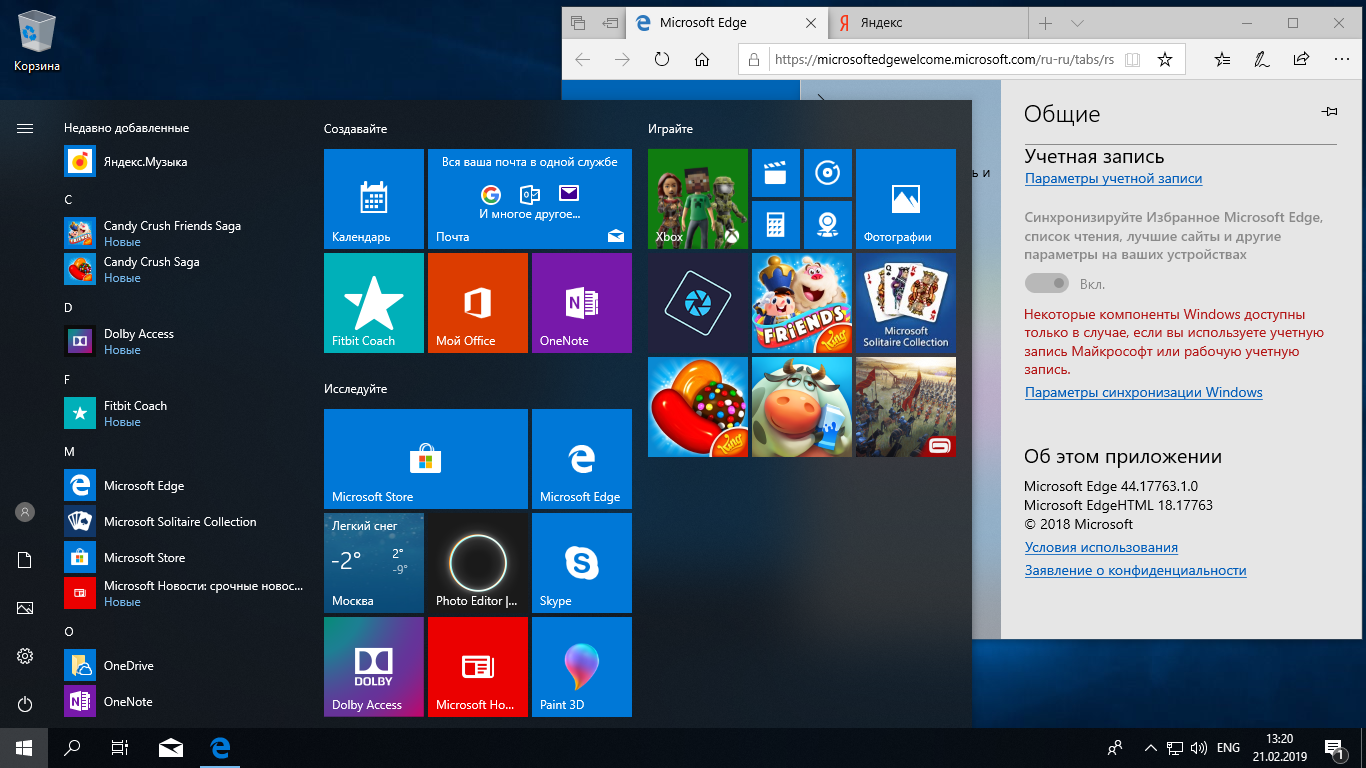Open Параметры синхронизации Windows link

tap(1143, 393)
